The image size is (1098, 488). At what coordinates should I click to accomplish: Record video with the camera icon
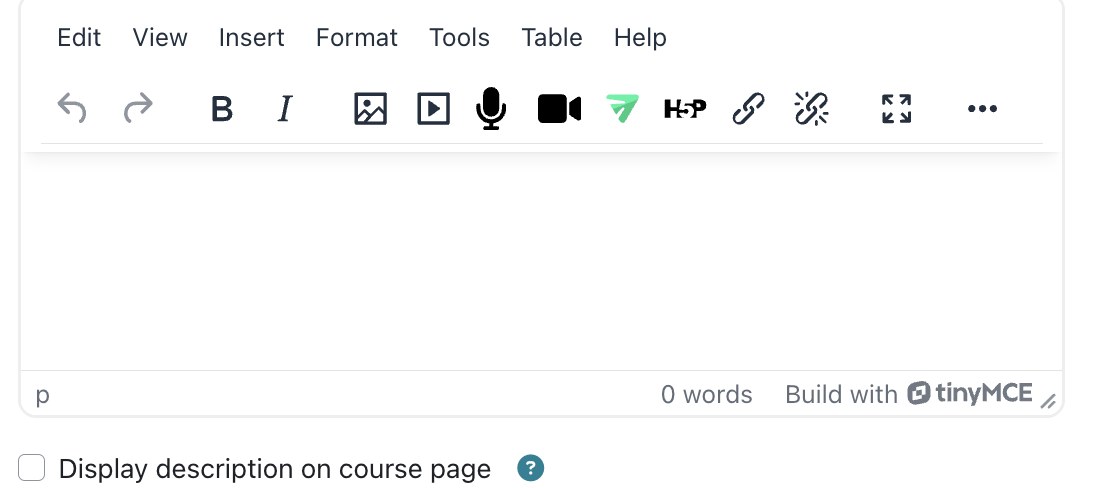559,109
